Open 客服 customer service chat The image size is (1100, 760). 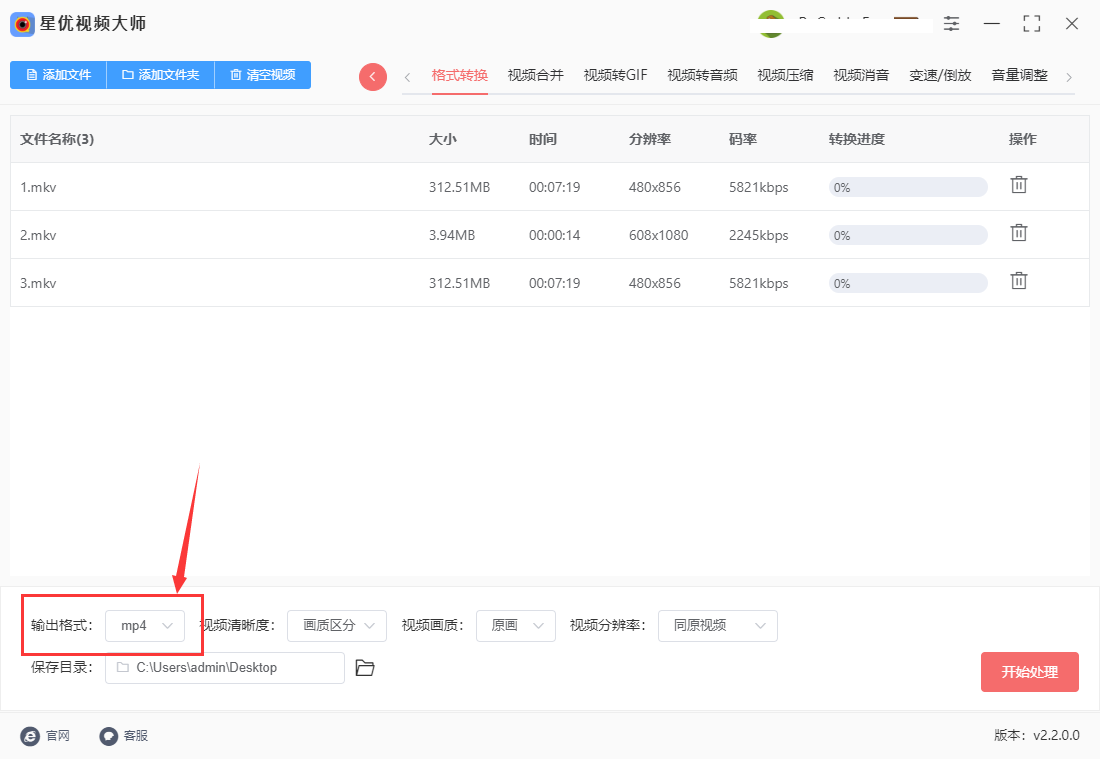coord(123,735)
